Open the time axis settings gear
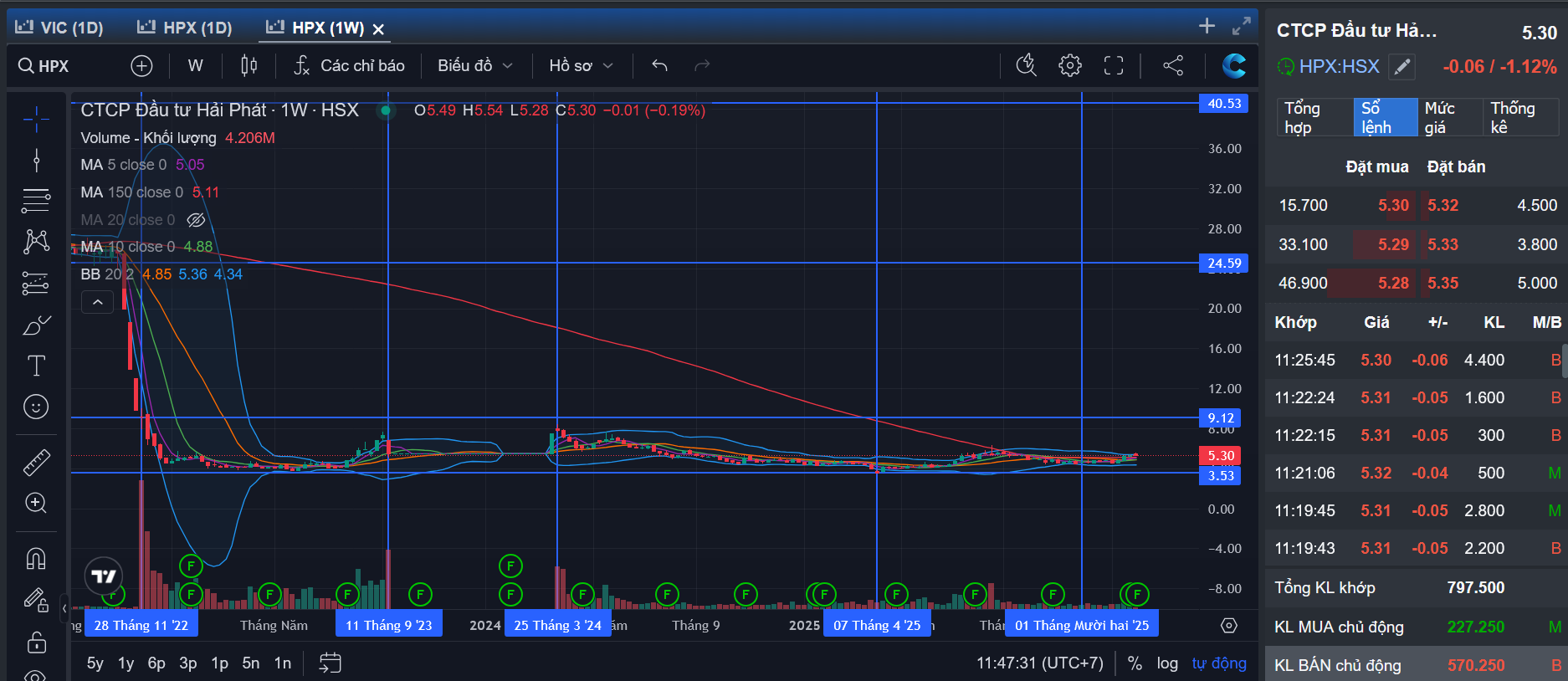The height and width of the screenshot is (681, 1568). coord(1228,625)
